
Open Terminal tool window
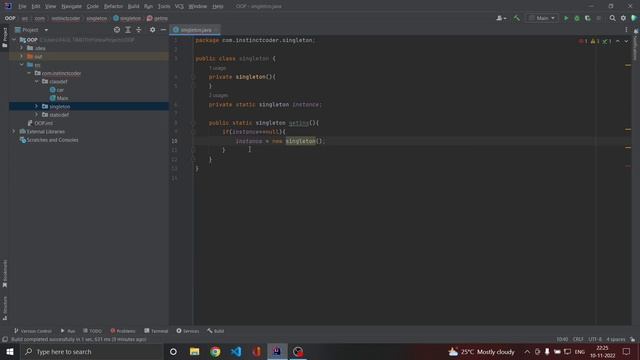[x=156, y=331]
